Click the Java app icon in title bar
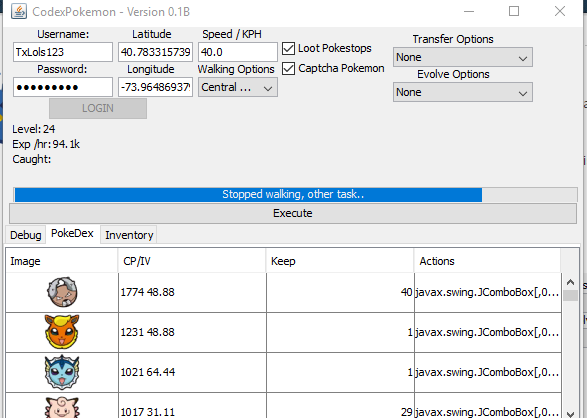Screen dimensions: 587x418 pyautogui.click(x=19, y=11)
